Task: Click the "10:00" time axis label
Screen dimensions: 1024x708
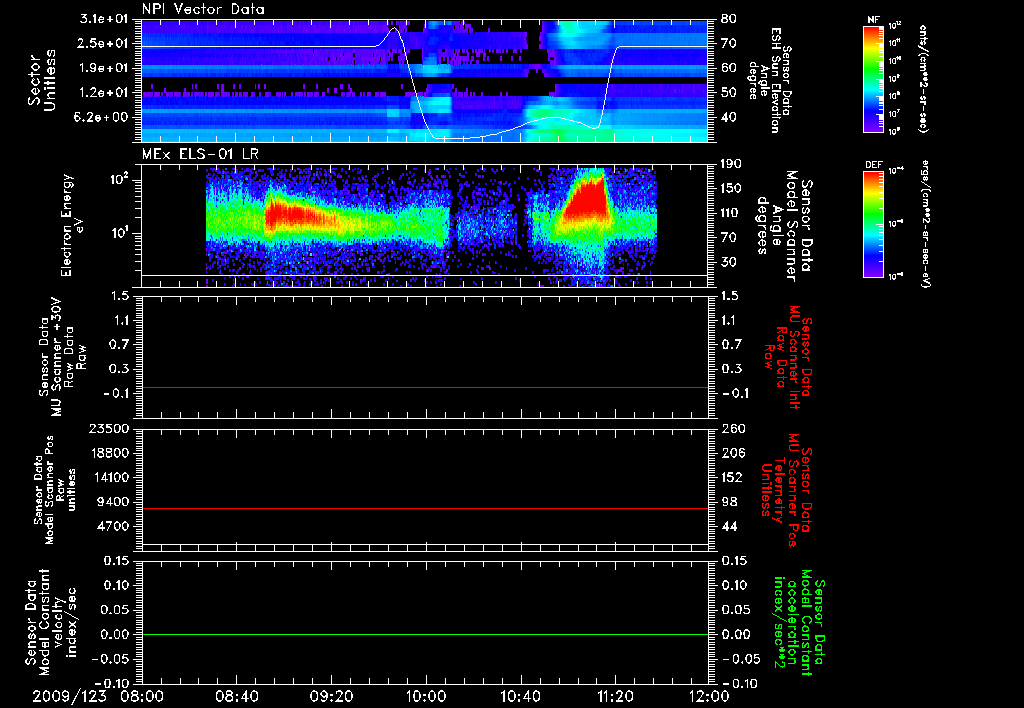Action: [425, 696]
